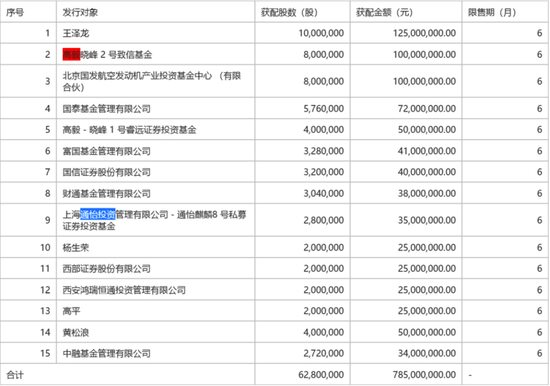The image size is (550, 386).
Task: Click the amount 41,000,000.00
Action: (427, 151)
